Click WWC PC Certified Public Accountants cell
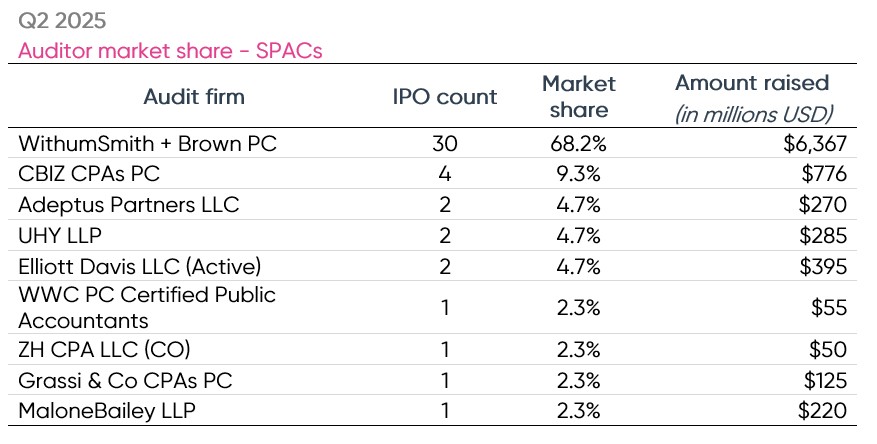877x444 pixels. pos(147,307)
